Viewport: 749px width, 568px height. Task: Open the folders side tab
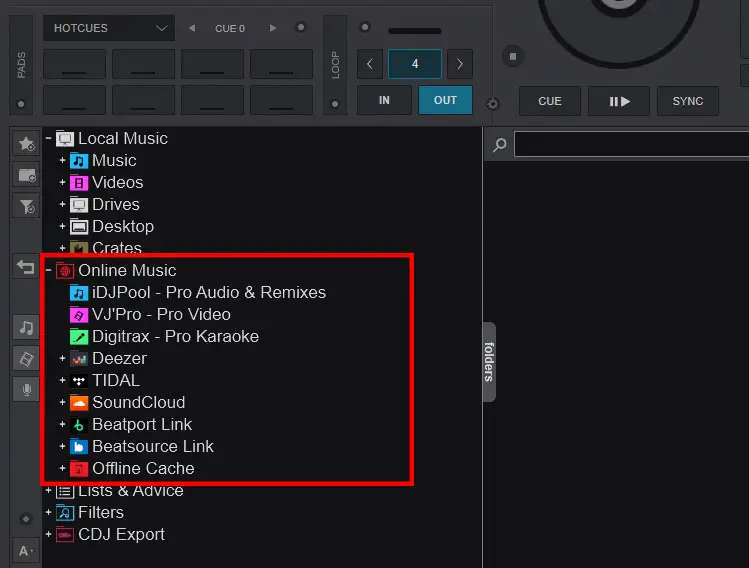coord(489,362)
